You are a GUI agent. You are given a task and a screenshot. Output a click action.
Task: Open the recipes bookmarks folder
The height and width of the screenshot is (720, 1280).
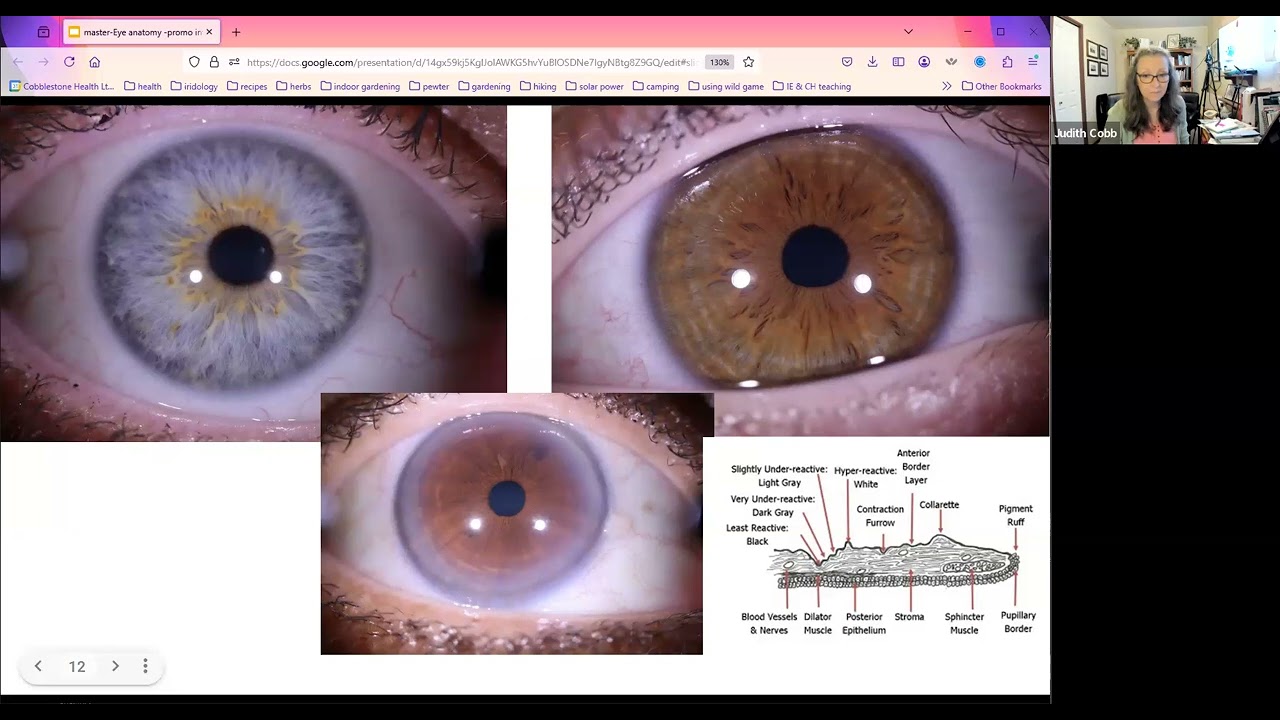(247, 86)
